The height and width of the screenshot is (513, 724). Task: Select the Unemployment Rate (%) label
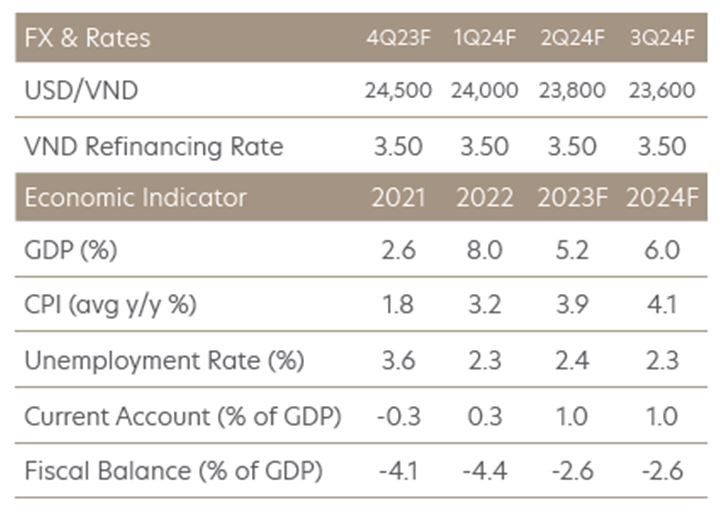[164, 358]
